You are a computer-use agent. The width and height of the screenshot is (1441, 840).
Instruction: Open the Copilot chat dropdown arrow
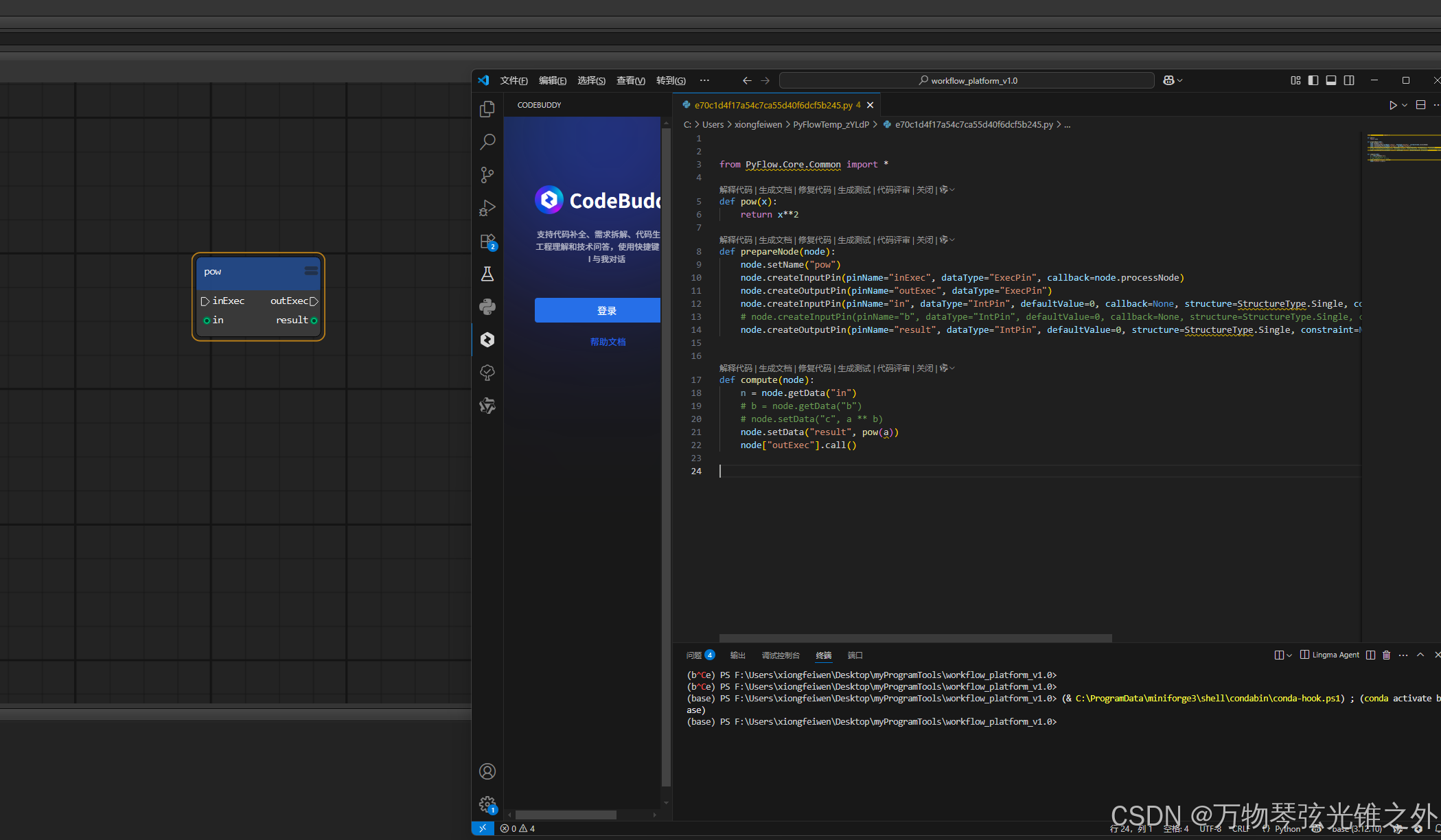(1180, 80)
